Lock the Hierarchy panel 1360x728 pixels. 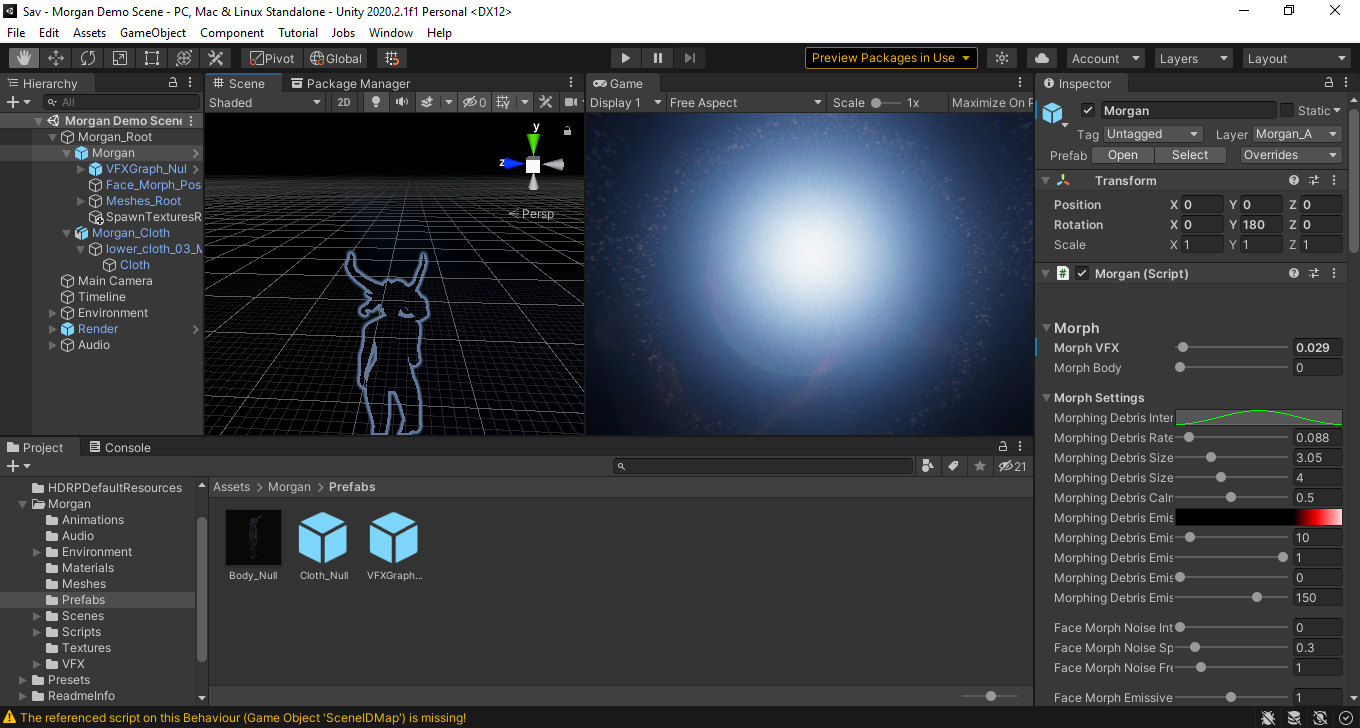coord(173,83)
